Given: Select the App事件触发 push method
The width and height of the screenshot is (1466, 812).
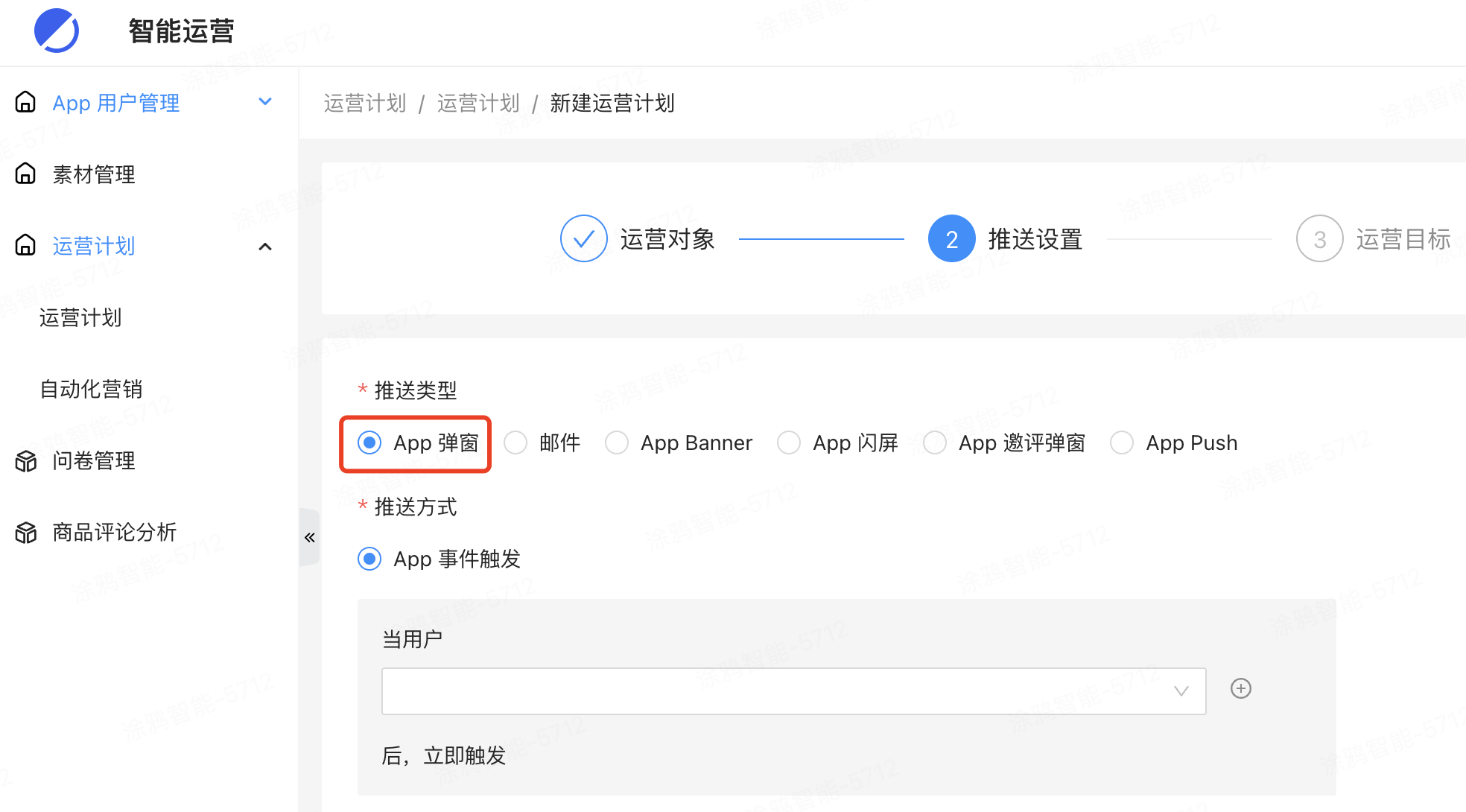Looking at the screenshot, I should pyautogui.click(x=369, y=557).
